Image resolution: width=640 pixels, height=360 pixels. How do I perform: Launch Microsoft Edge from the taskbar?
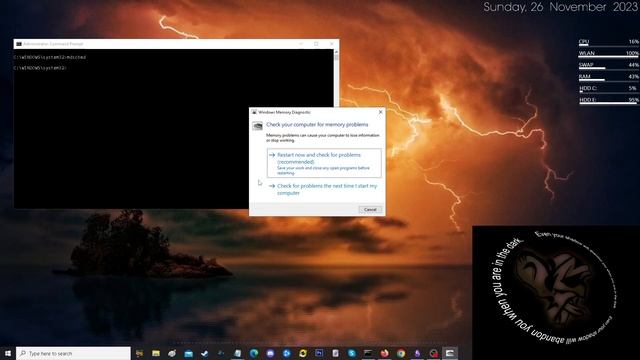pyautogui.click(x=253, y=353)
